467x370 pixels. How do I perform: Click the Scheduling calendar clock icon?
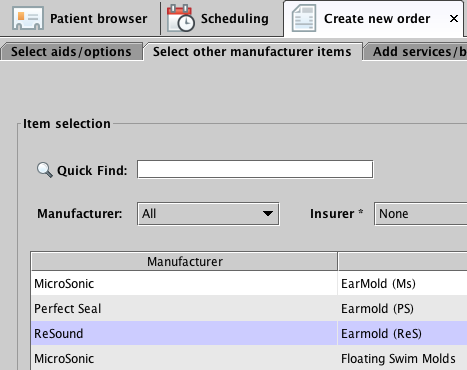click(181, 18)
